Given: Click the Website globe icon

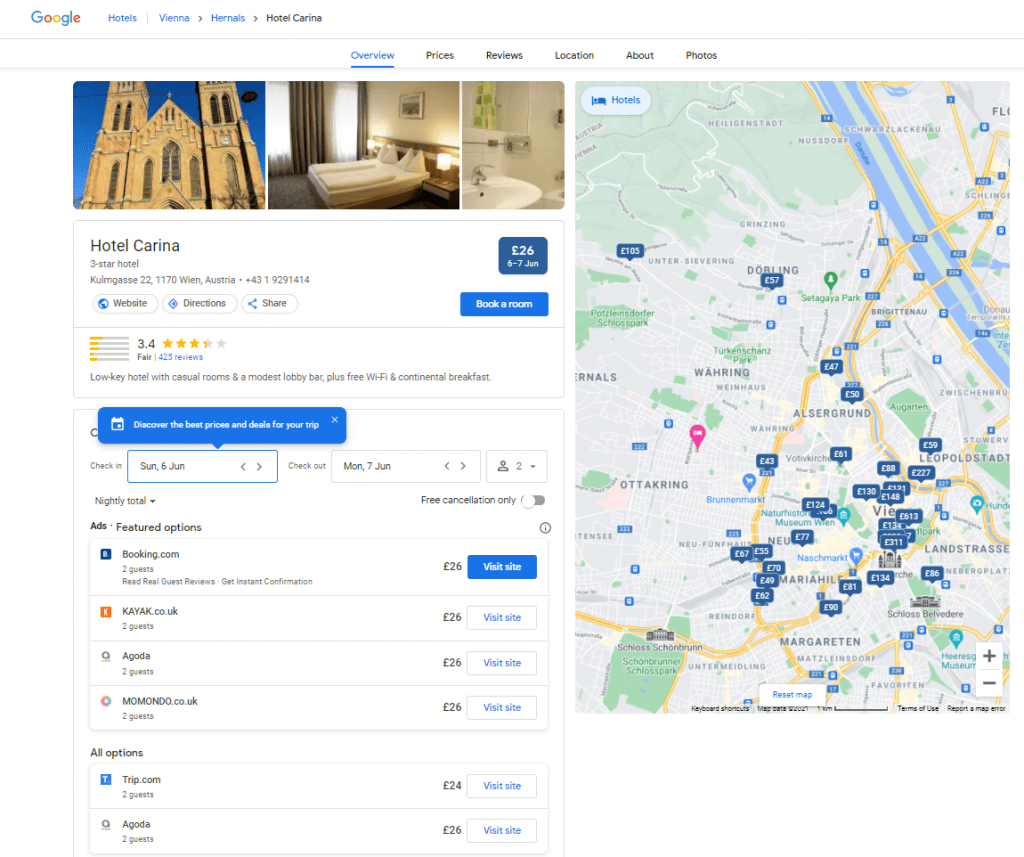Looking at the screenshot, I should (103, 302).
